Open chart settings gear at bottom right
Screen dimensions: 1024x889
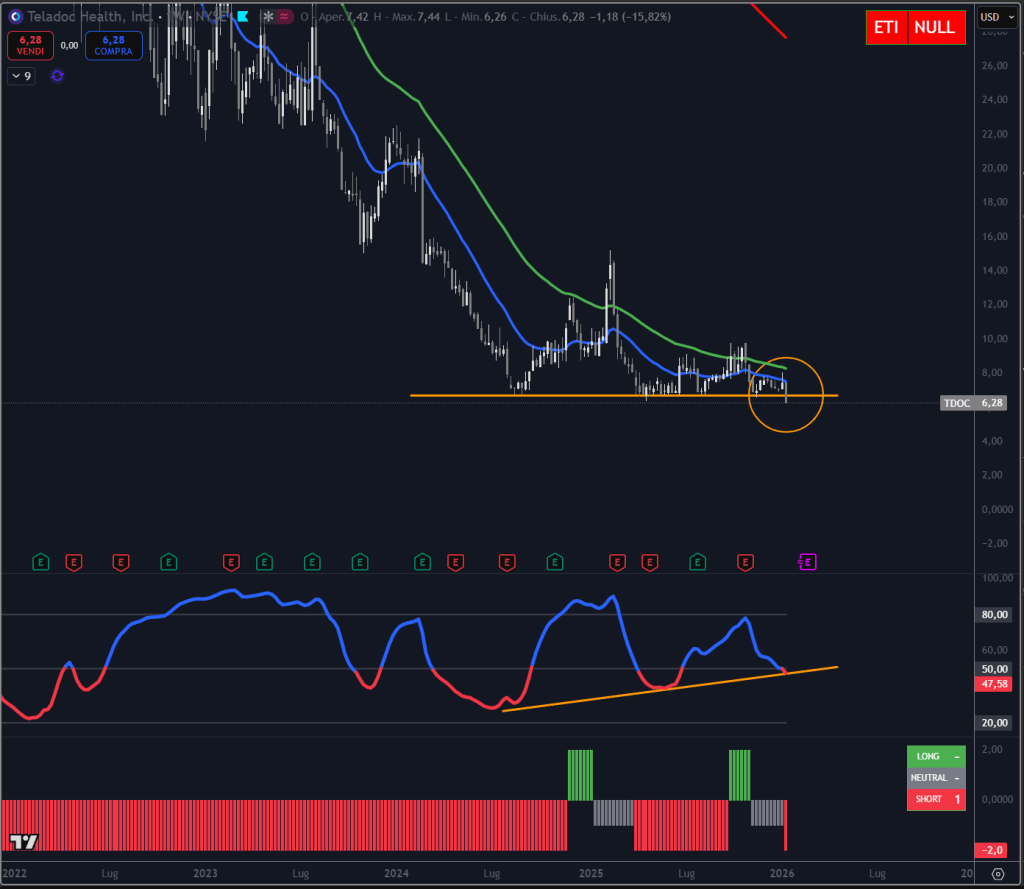click(997, 874)
